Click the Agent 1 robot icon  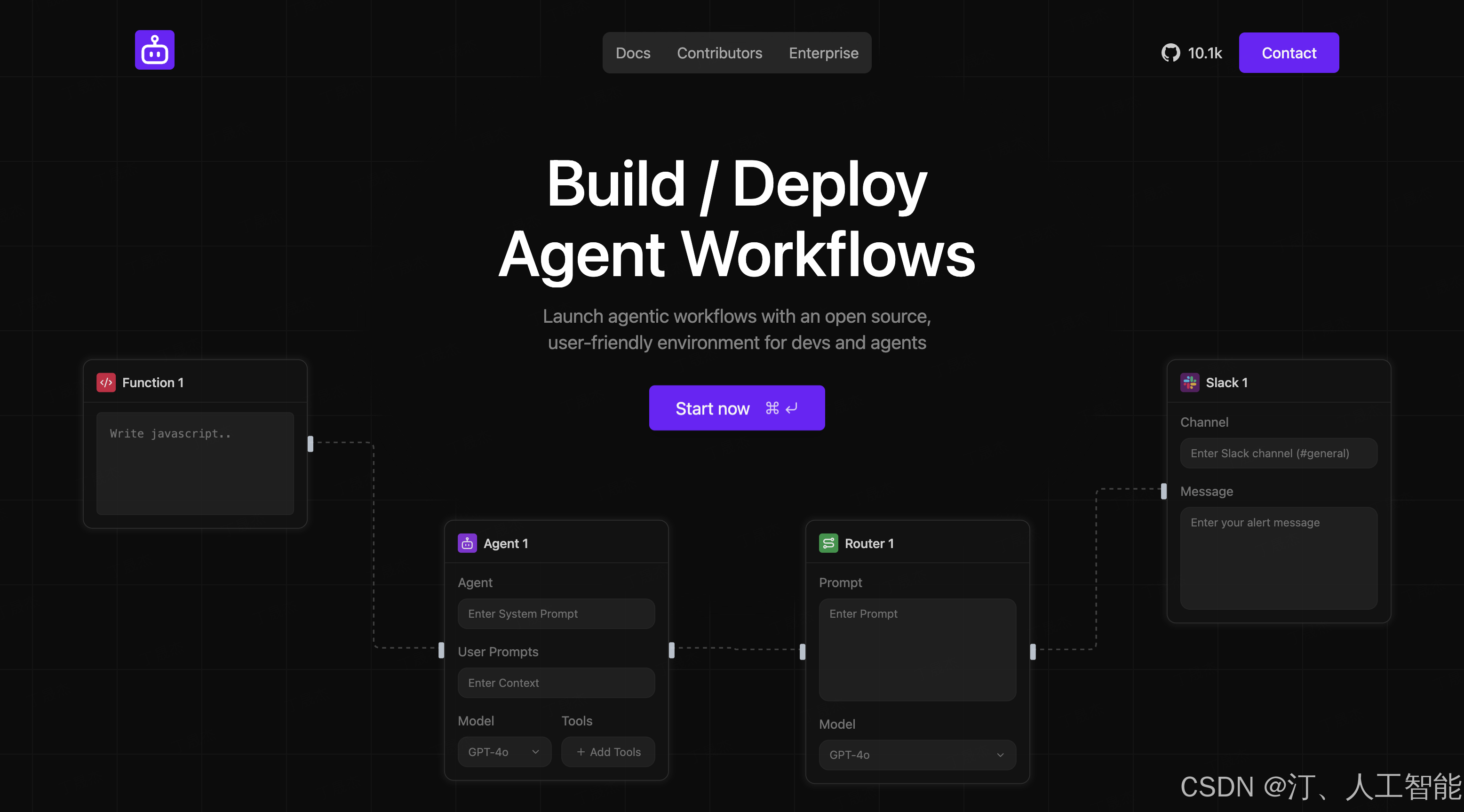[467, 543]
